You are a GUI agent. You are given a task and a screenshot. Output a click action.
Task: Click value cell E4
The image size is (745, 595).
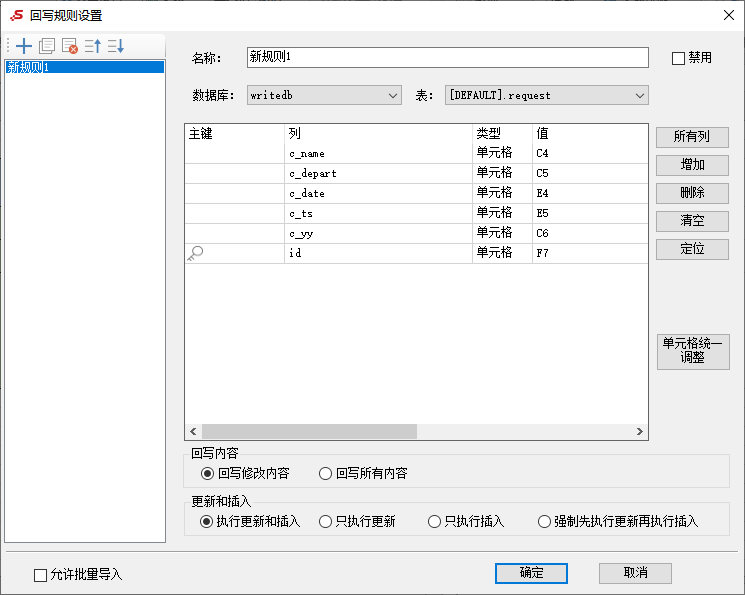[x=590, y=193]
